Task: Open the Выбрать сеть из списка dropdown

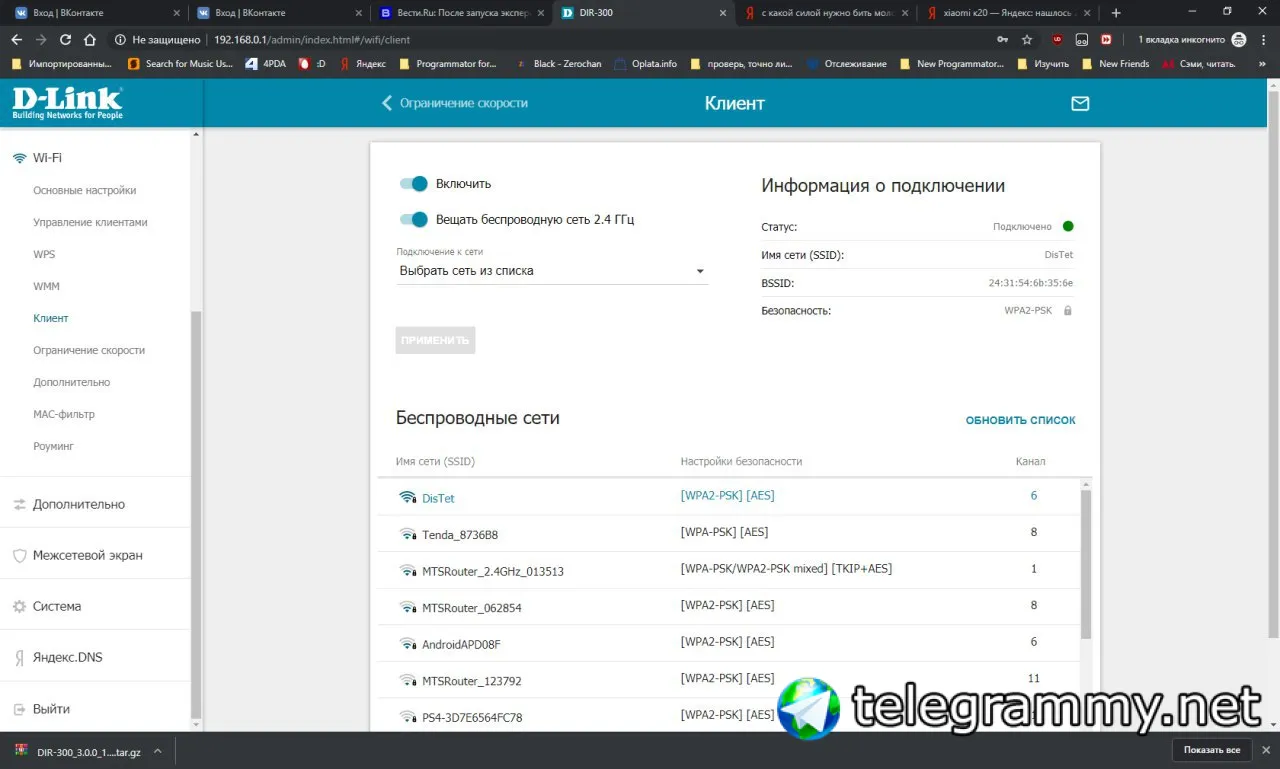Action: (x=552, y=271)
